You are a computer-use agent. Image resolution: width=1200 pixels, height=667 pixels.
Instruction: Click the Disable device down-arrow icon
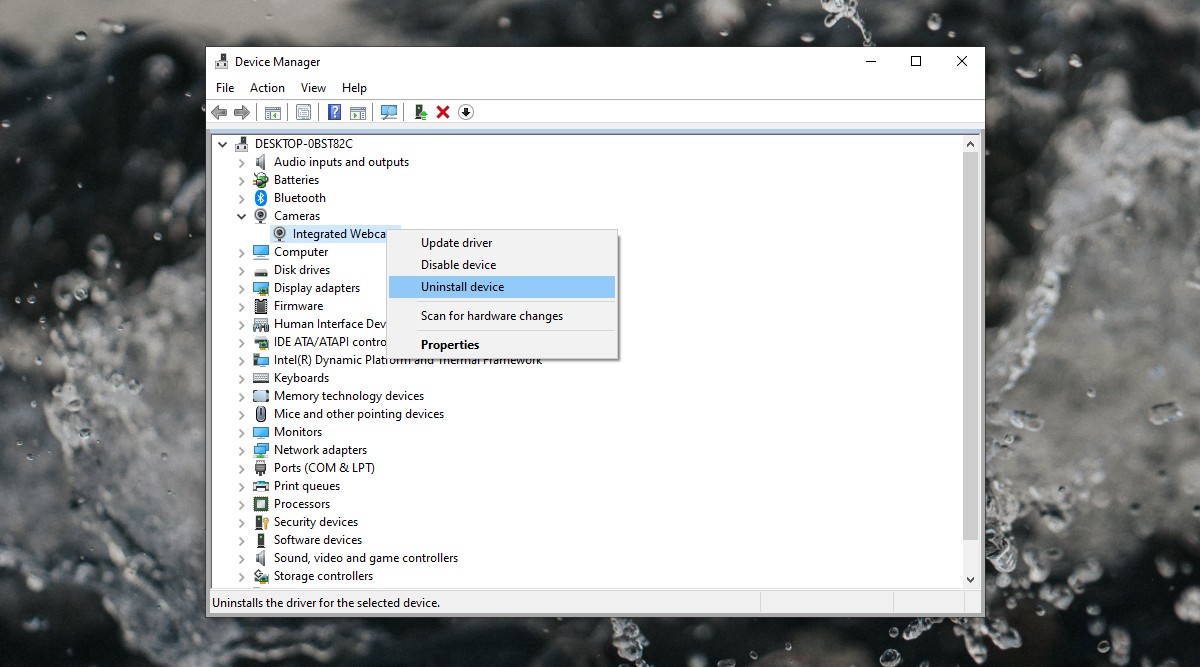(x=466, y=112)
